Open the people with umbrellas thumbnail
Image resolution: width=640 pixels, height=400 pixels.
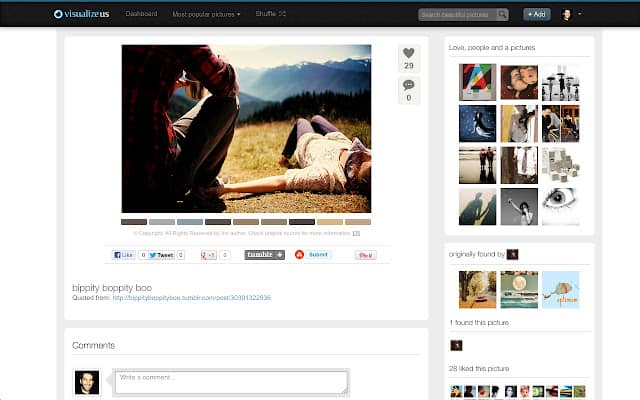(x=560, y=82)
